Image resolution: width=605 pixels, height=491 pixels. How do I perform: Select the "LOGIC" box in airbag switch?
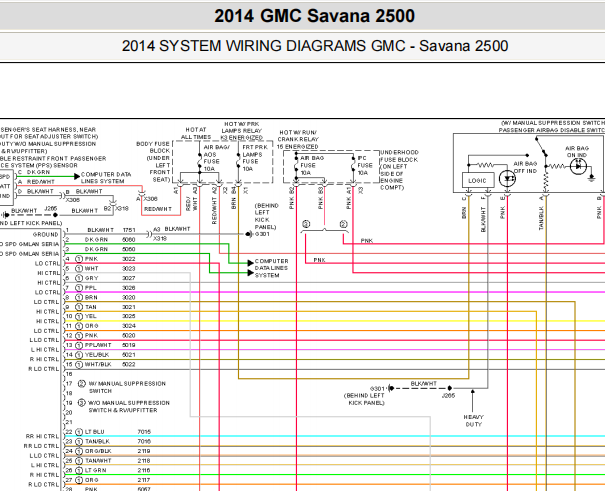478,180
